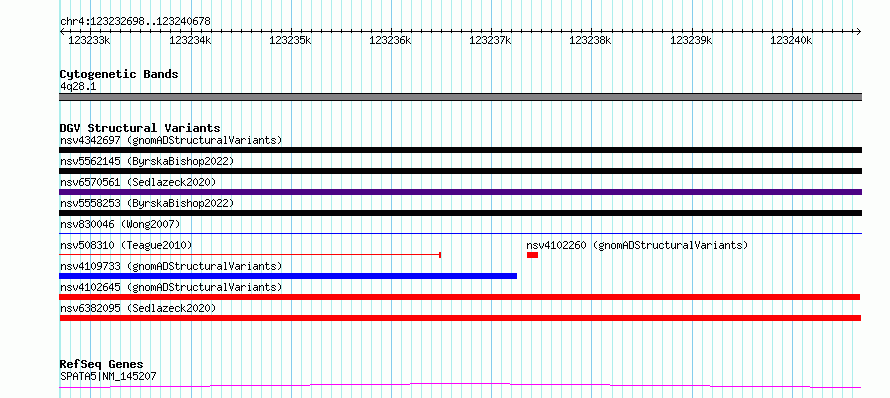890x398 pixels.
Task: Click the 4q28.1 band label
Action: [78, 87]
